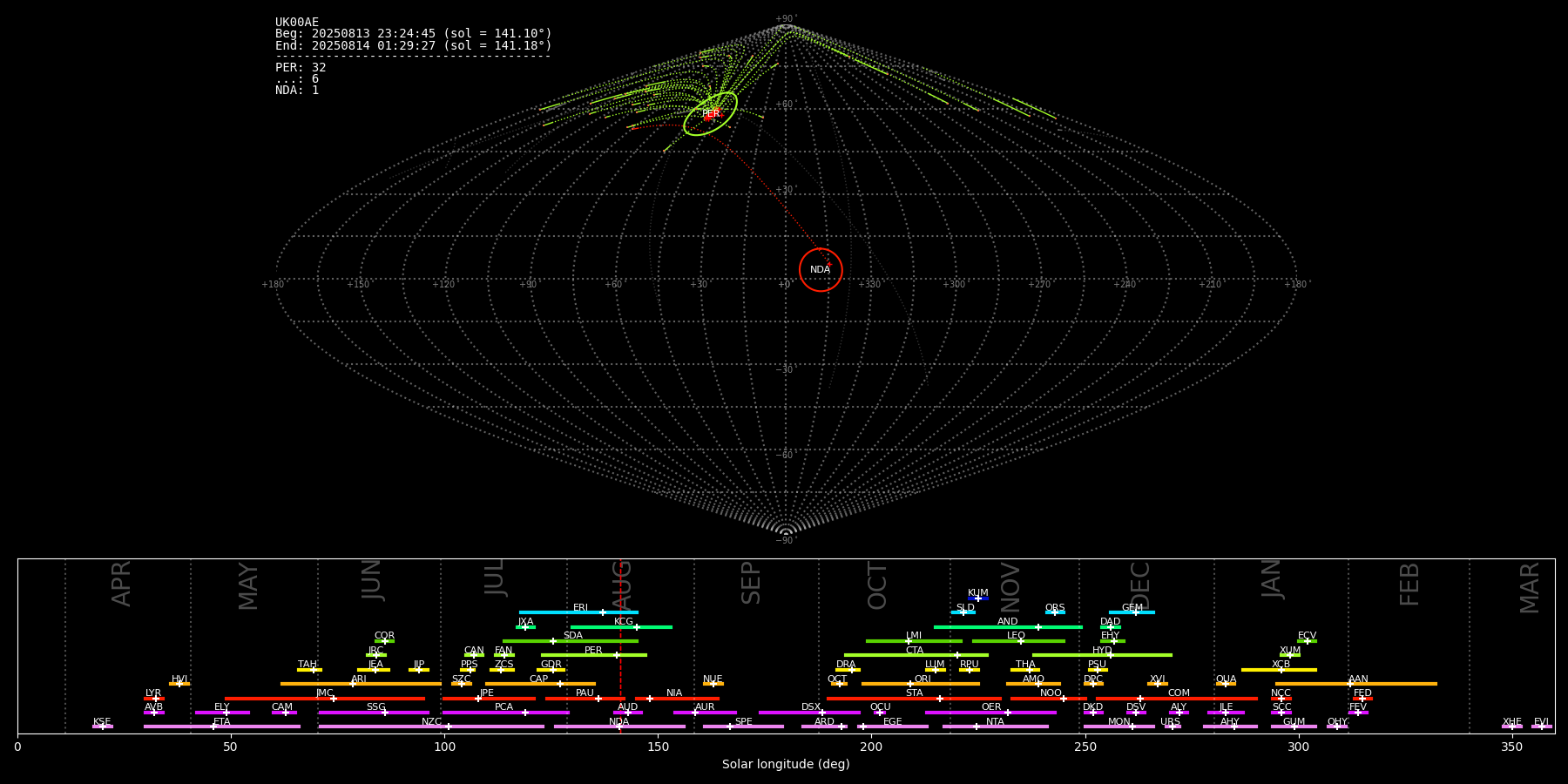Click the HYD shower bar

click(1102, 655)
